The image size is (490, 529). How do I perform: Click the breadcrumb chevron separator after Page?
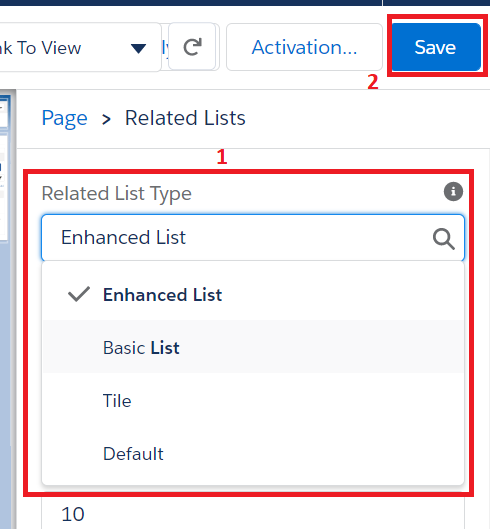(x=106, y=119)
